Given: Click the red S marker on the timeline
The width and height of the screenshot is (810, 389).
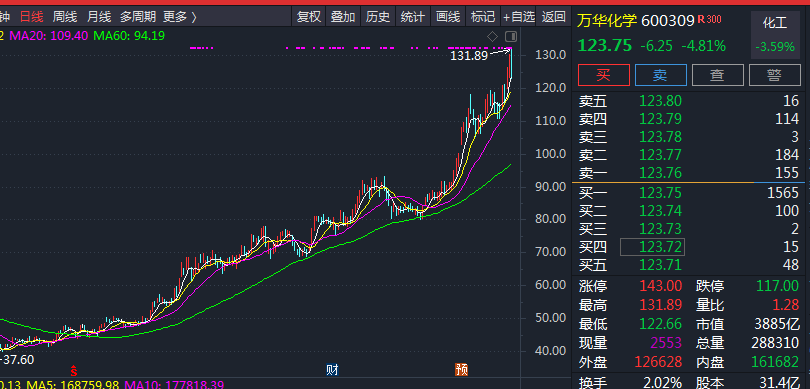Looking at the screenshot, I should pos(74,370).
